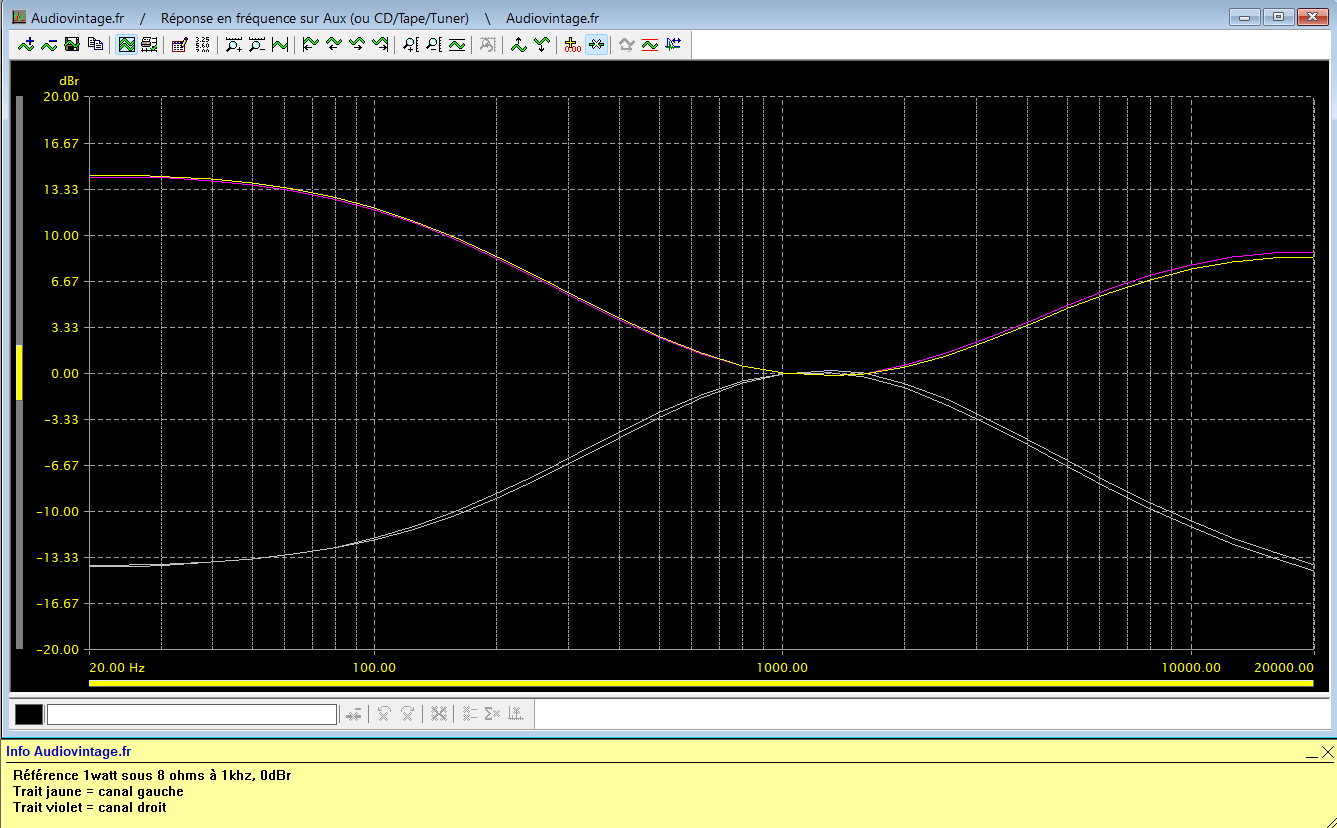Maximize the window using title bar button
The image size is (1337, 828).
(x=1277, y=16)
